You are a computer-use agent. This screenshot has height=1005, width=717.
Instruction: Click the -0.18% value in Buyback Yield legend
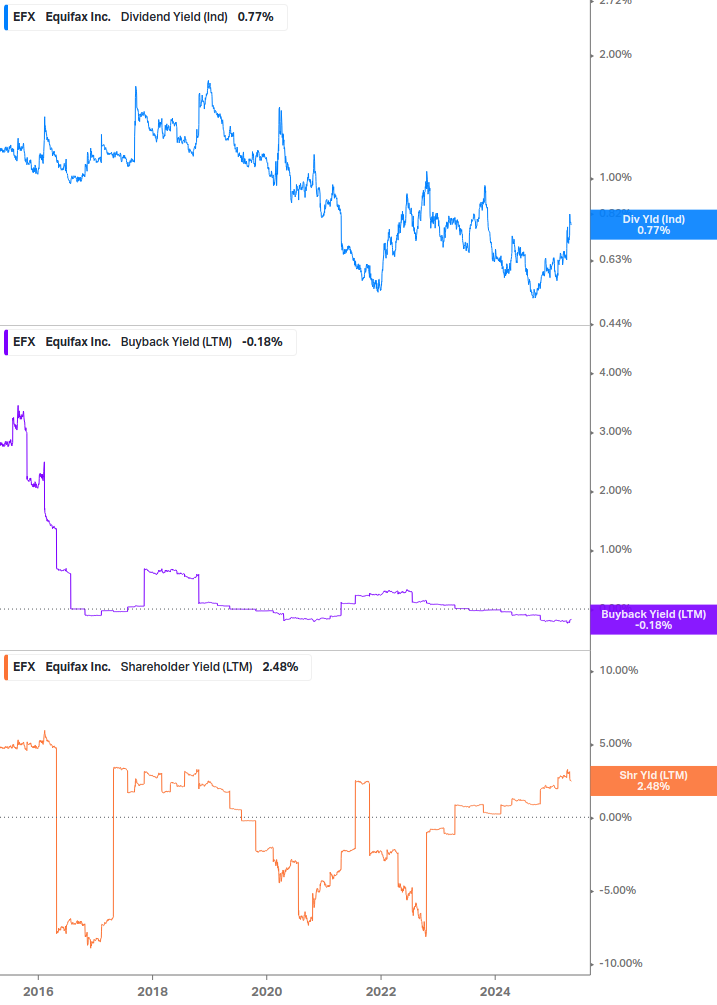[x=262, y=342]
